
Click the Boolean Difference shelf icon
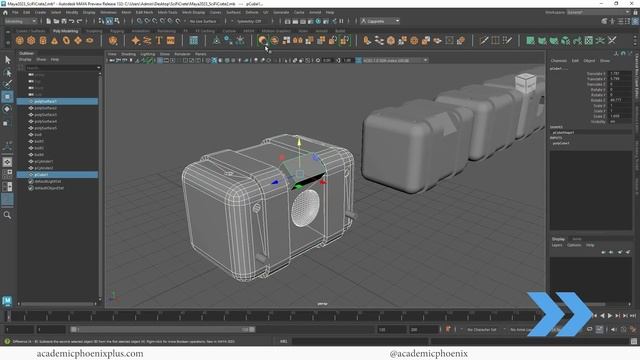pyautogui.click(x=262, y=40)
